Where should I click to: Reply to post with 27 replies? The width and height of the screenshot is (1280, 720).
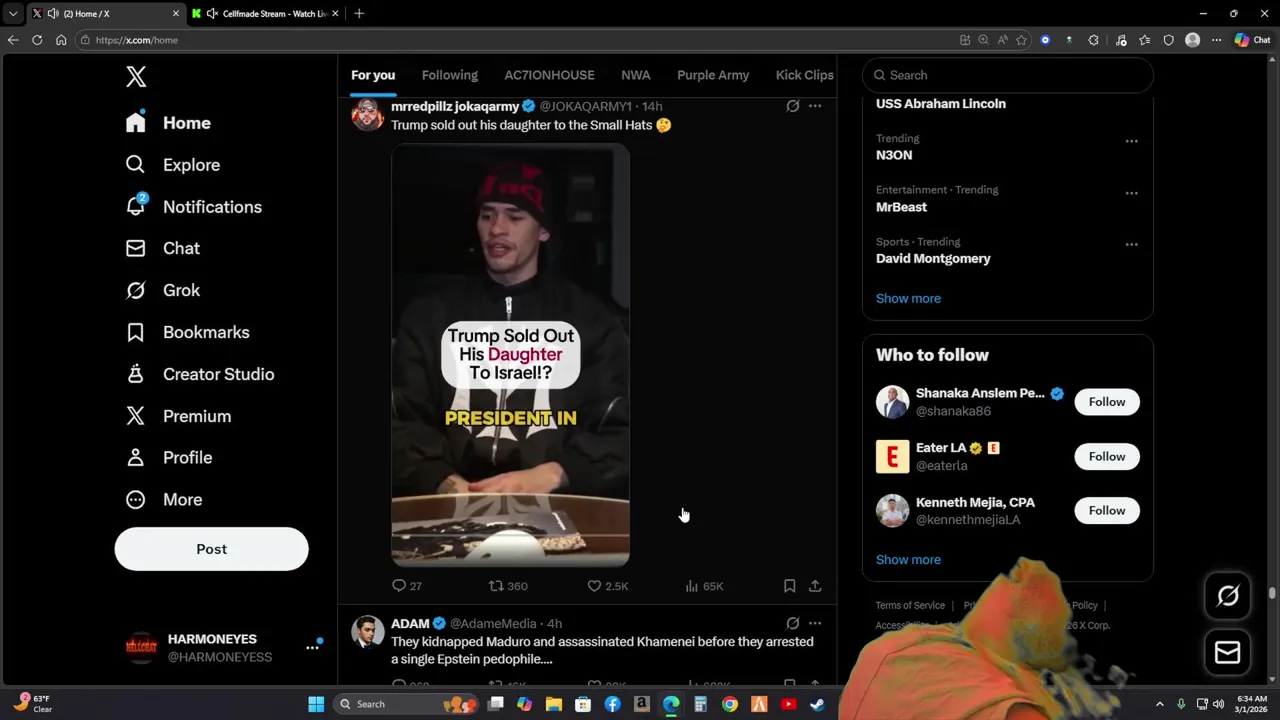pos(406,586)
